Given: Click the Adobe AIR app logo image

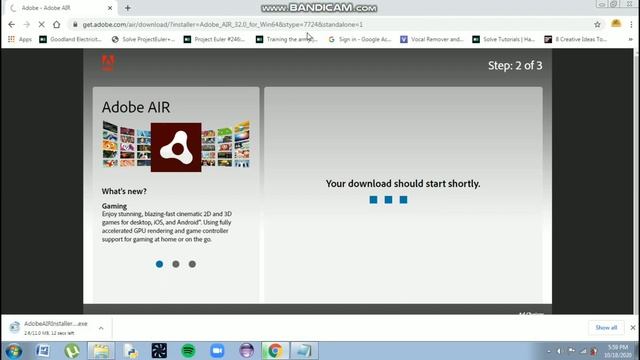Looking at the screenshot, I should (x=176, y=147).
